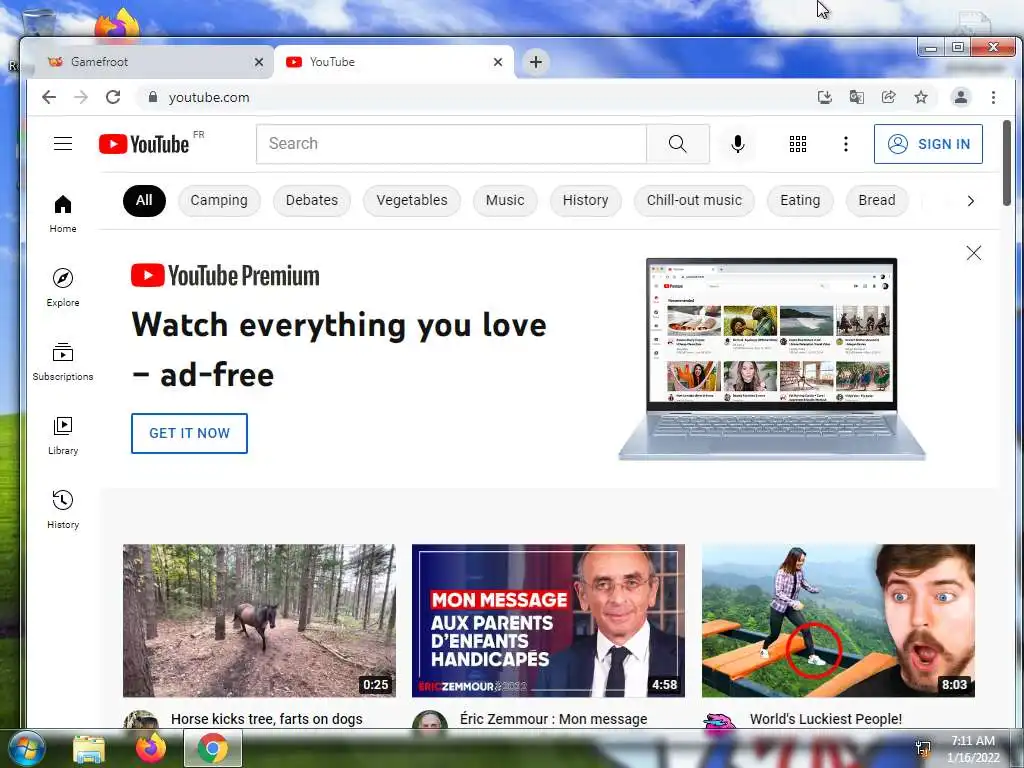Open 'Éric Zemmour : Mon message' title
This screenshot has height=768, width=1024.
[x=554, y=719]
